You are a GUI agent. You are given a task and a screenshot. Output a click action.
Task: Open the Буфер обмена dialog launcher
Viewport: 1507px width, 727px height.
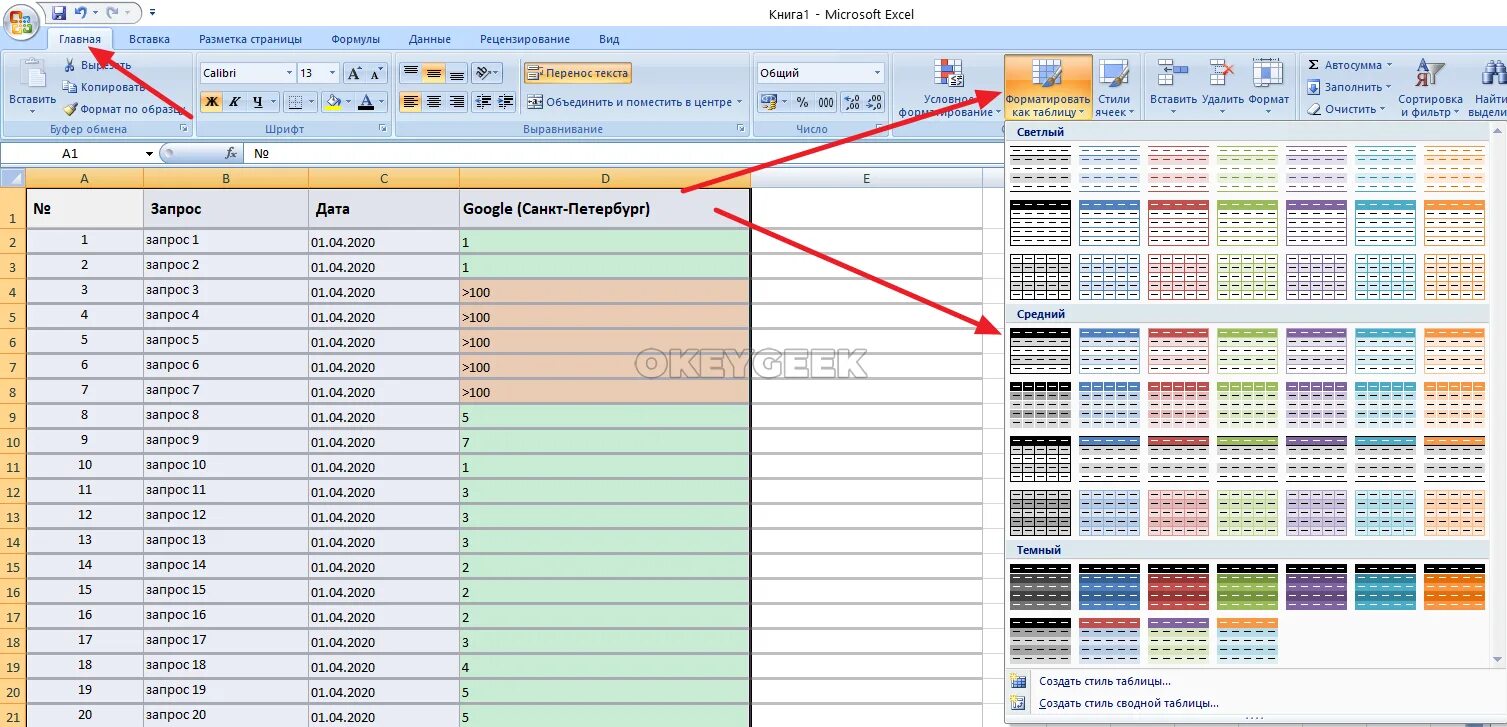pyautogui.click(x=183, y=129)
